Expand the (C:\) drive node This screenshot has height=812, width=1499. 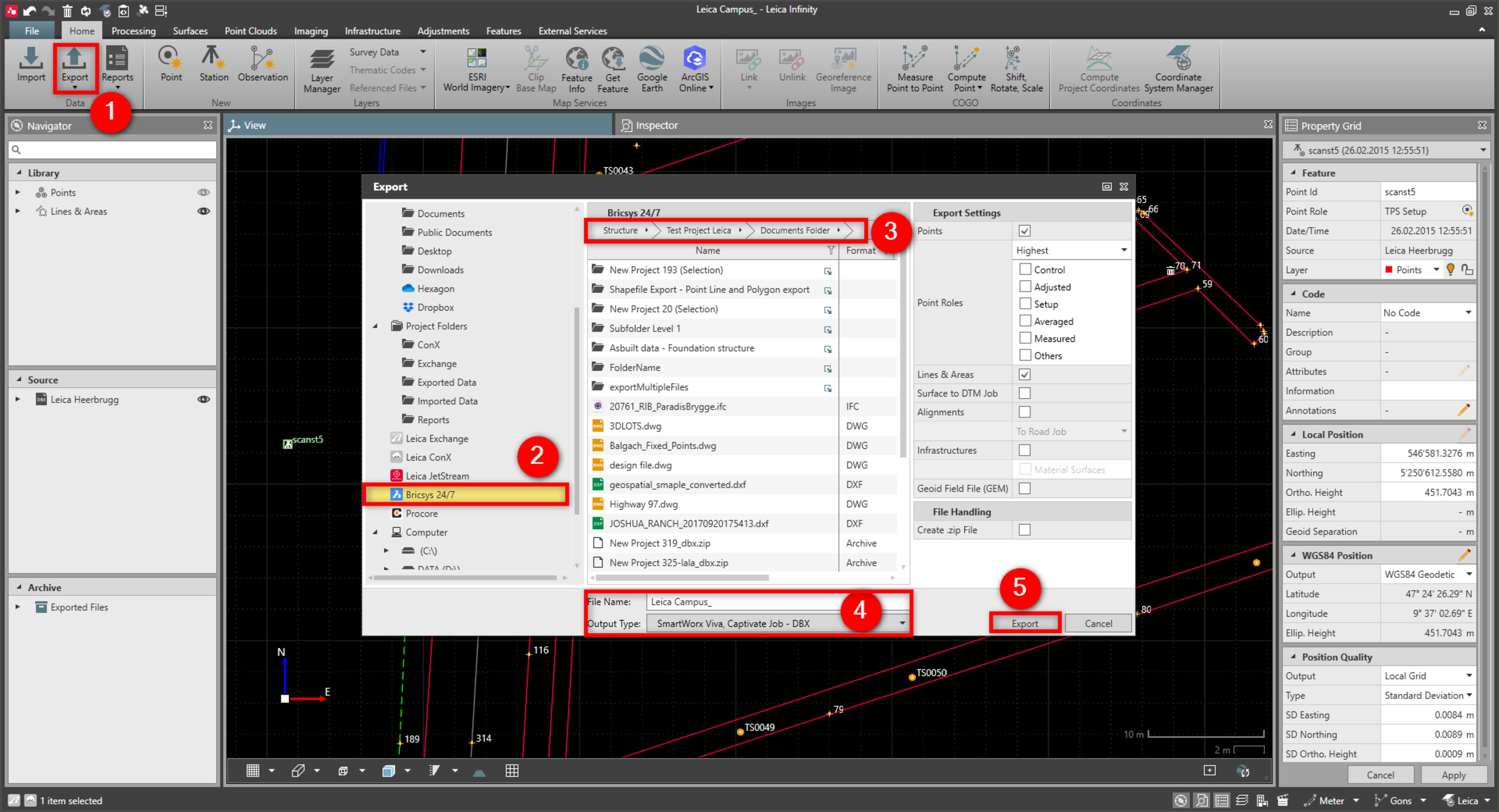coord(386,551)
